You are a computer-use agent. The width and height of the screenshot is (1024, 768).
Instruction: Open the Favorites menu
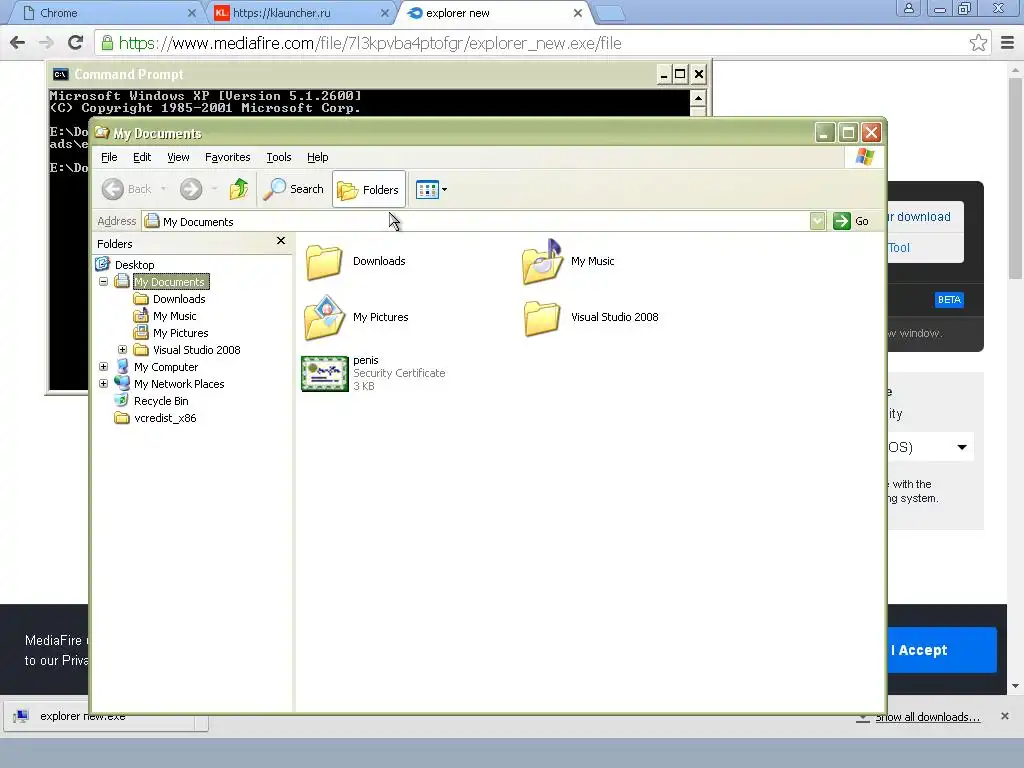(x=227, y=157)
